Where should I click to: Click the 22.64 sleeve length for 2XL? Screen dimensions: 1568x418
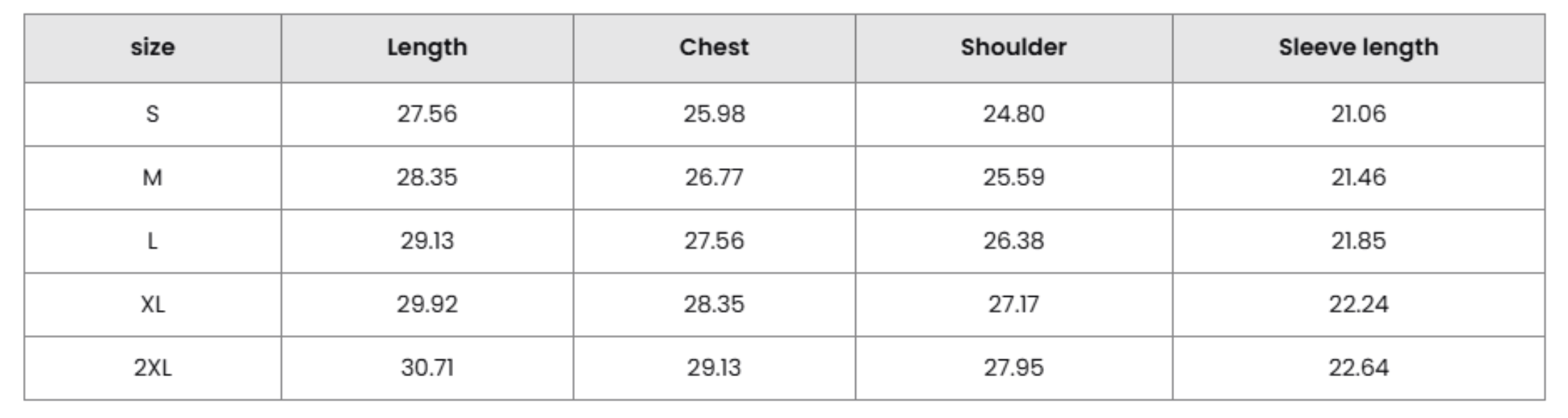[x=1358, y=368]
